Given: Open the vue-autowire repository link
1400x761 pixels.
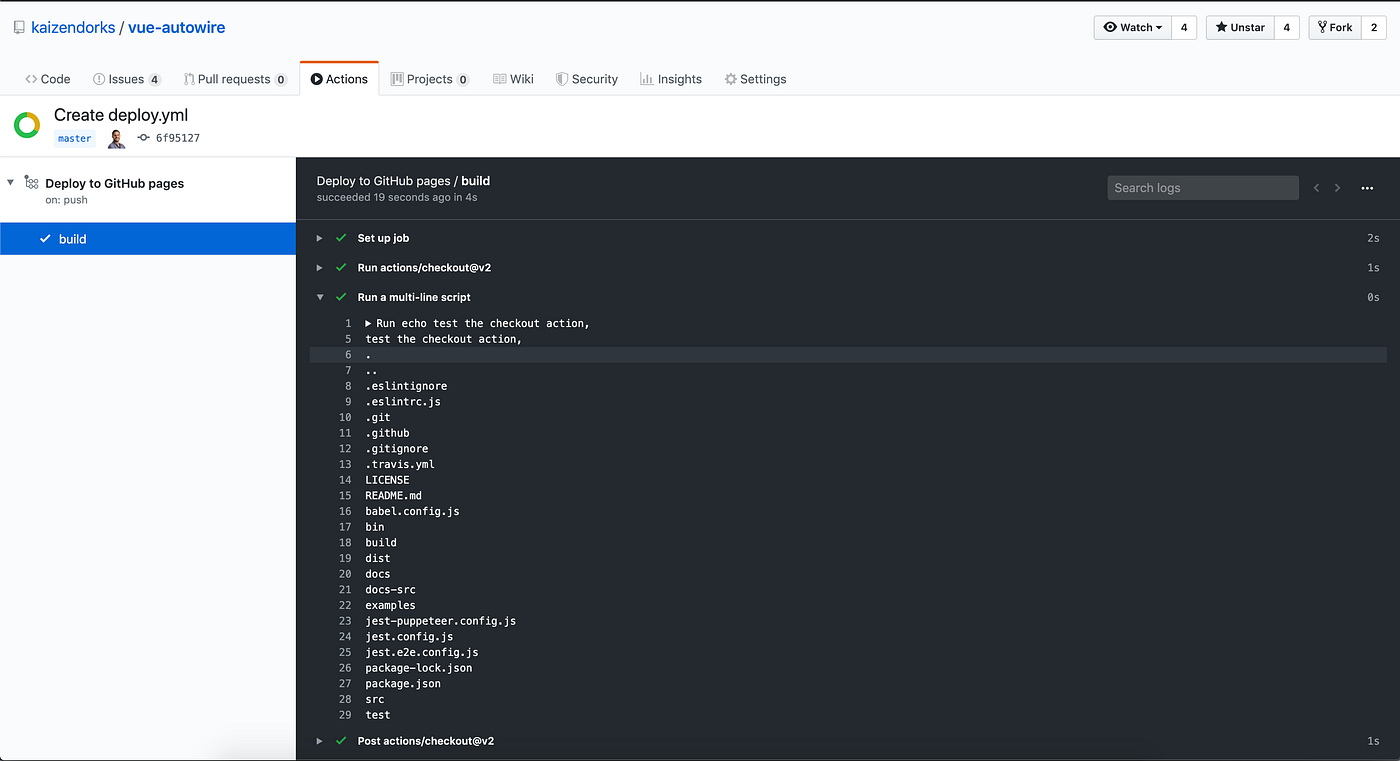Looking at the screenshot, I should click(176, 27).
